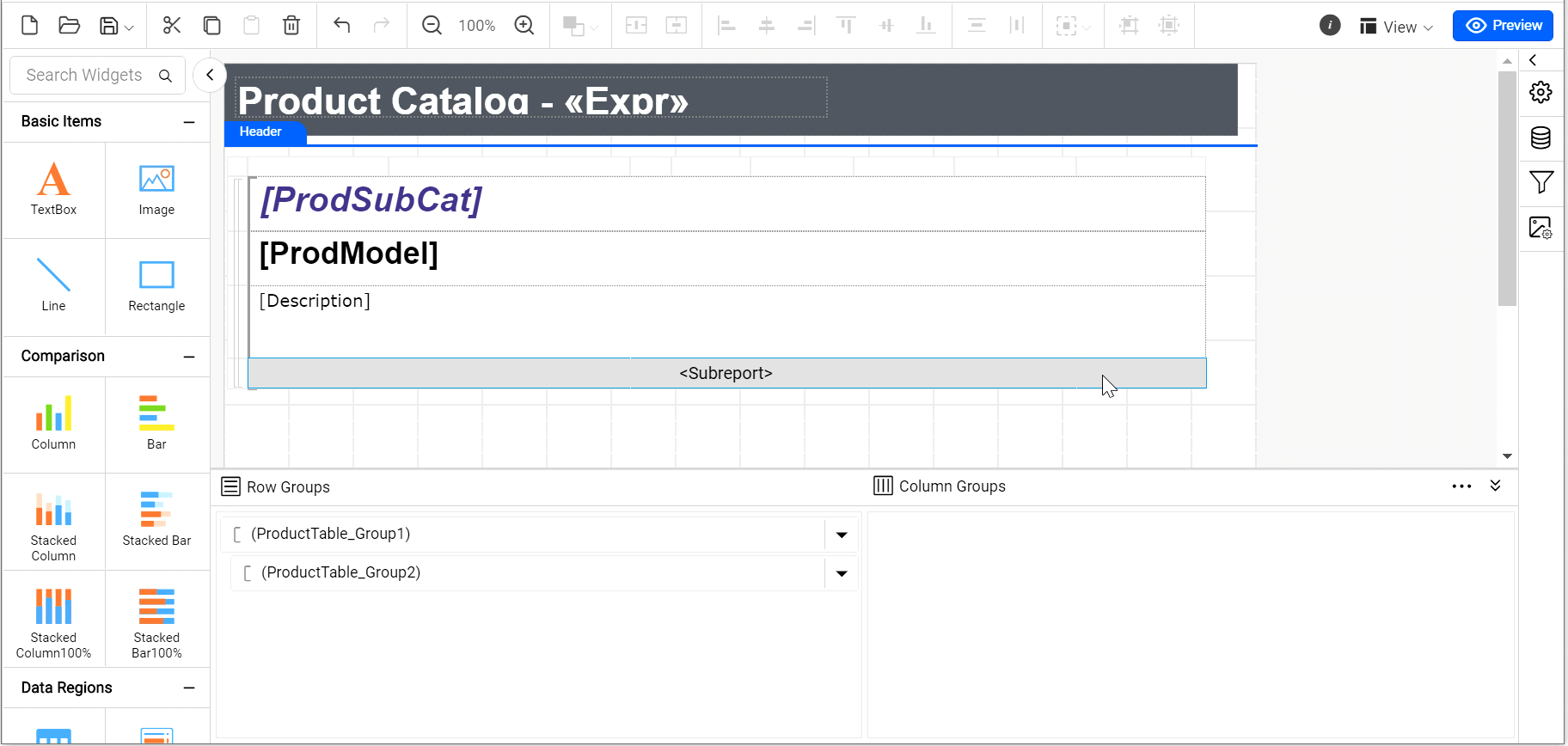This screenshot has width=1568, height=746.
Task: Collapse the Comparison section
Action: [x=189, y=357]
